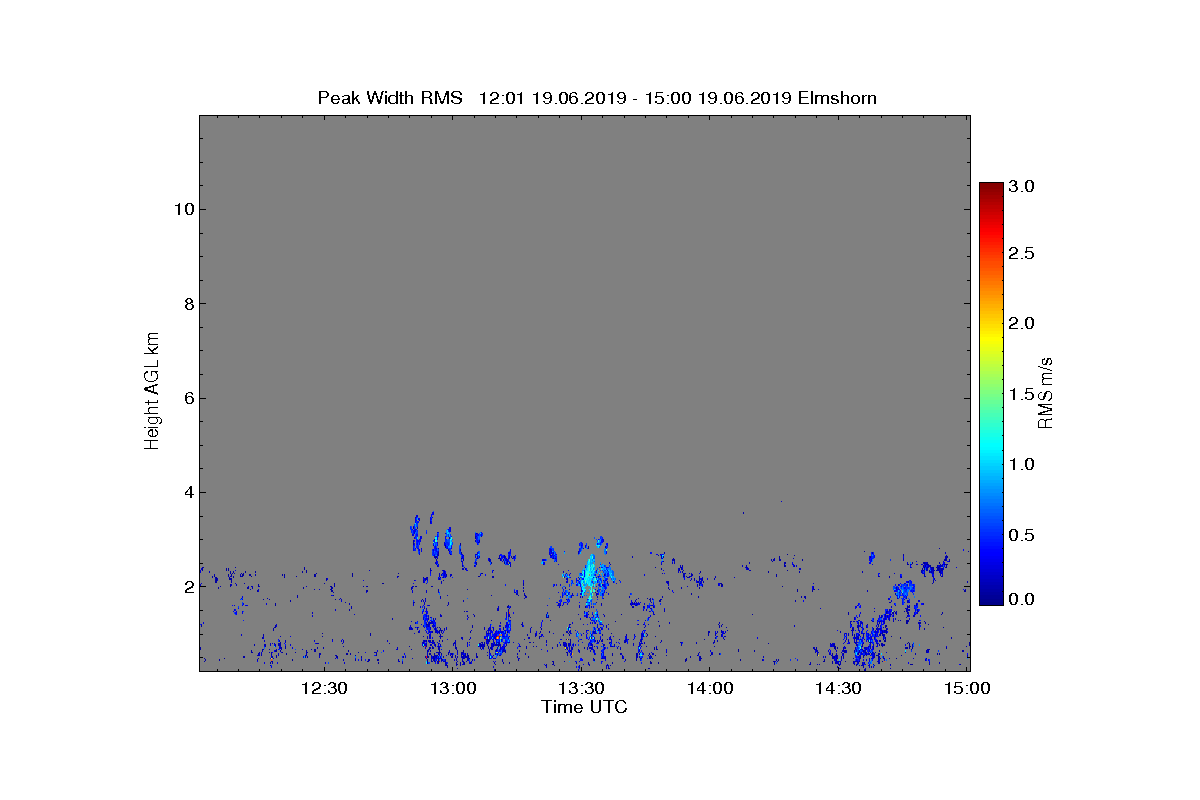Click the dark red top of colorbar
Viewport: 1200px width, 800px height.
click(991, 190)
